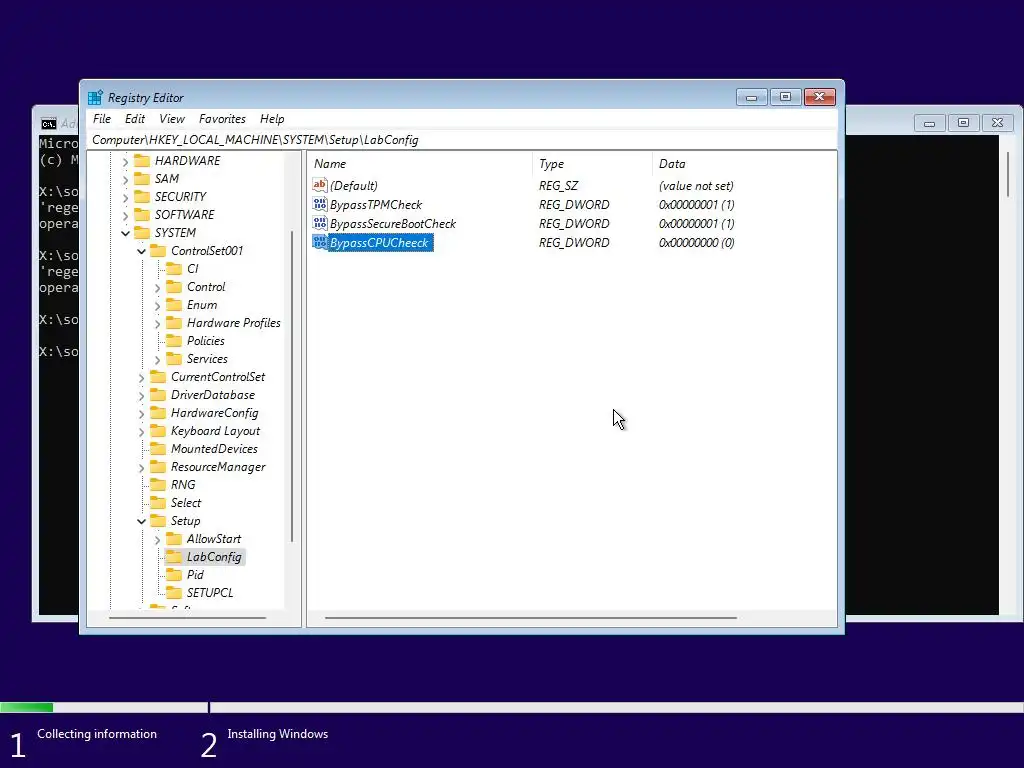Image resolution: width=1024 pixels, height=768 pixels.
Task: Close the command prompt window behind
Action: (997, 123)
